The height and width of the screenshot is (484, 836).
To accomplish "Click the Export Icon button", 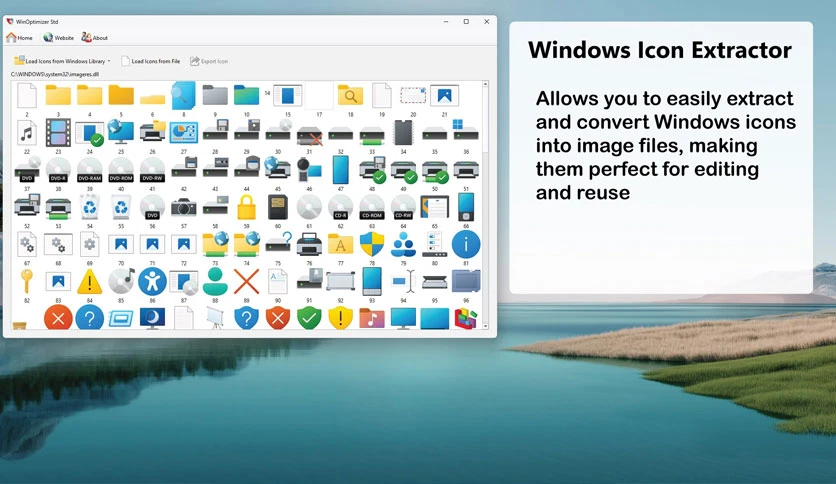I will 209,61.
